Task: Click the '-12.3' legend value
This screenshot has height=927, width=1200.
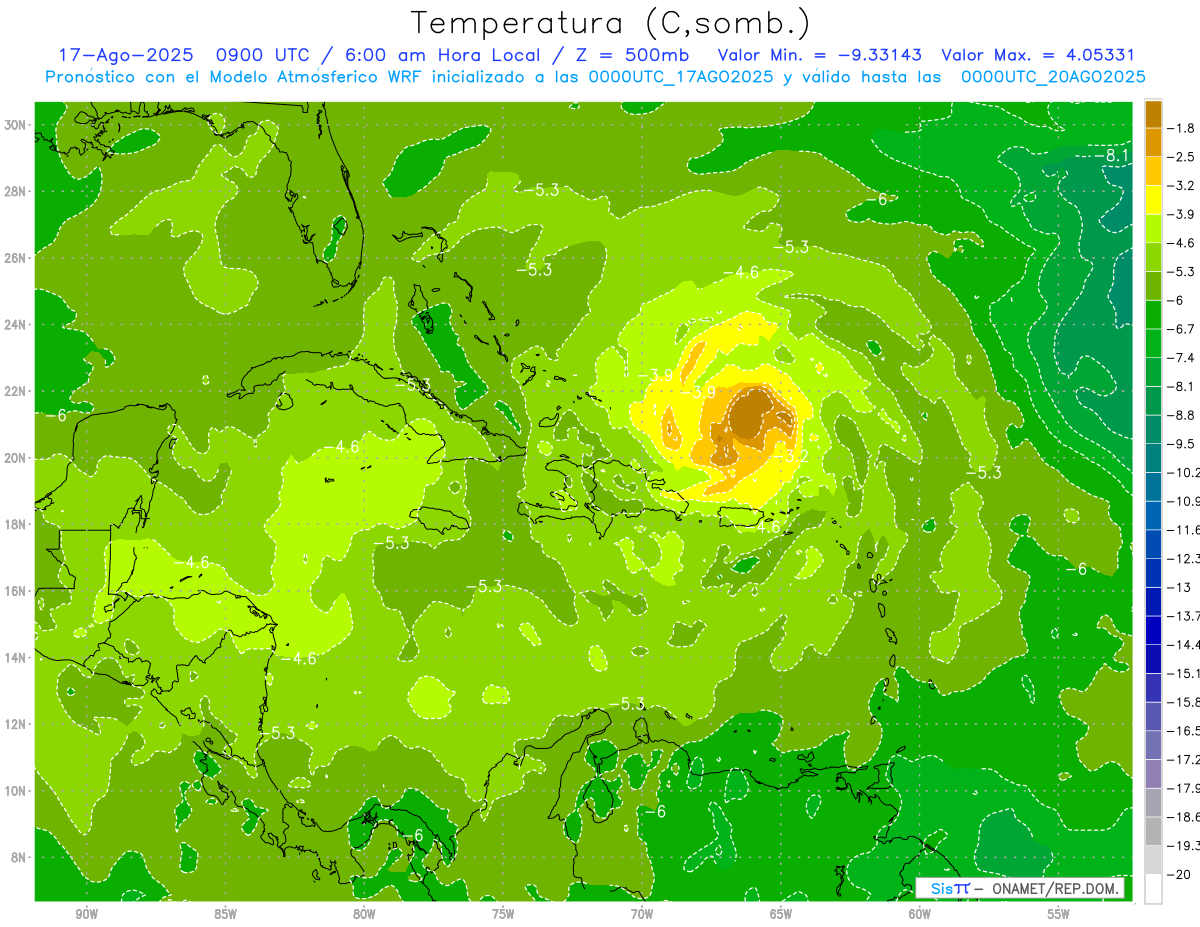Action: 1184,558
